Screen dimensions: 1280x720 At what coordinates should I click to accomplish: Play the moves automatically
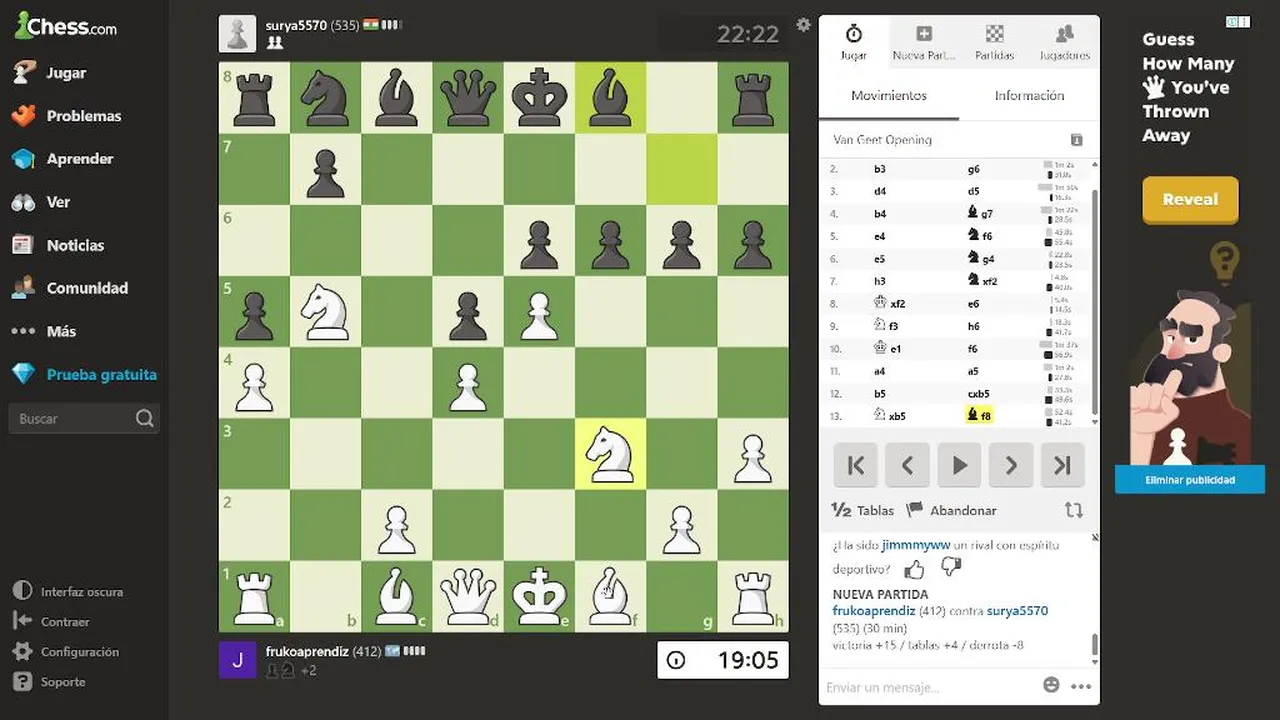click(x=959, y=465)
